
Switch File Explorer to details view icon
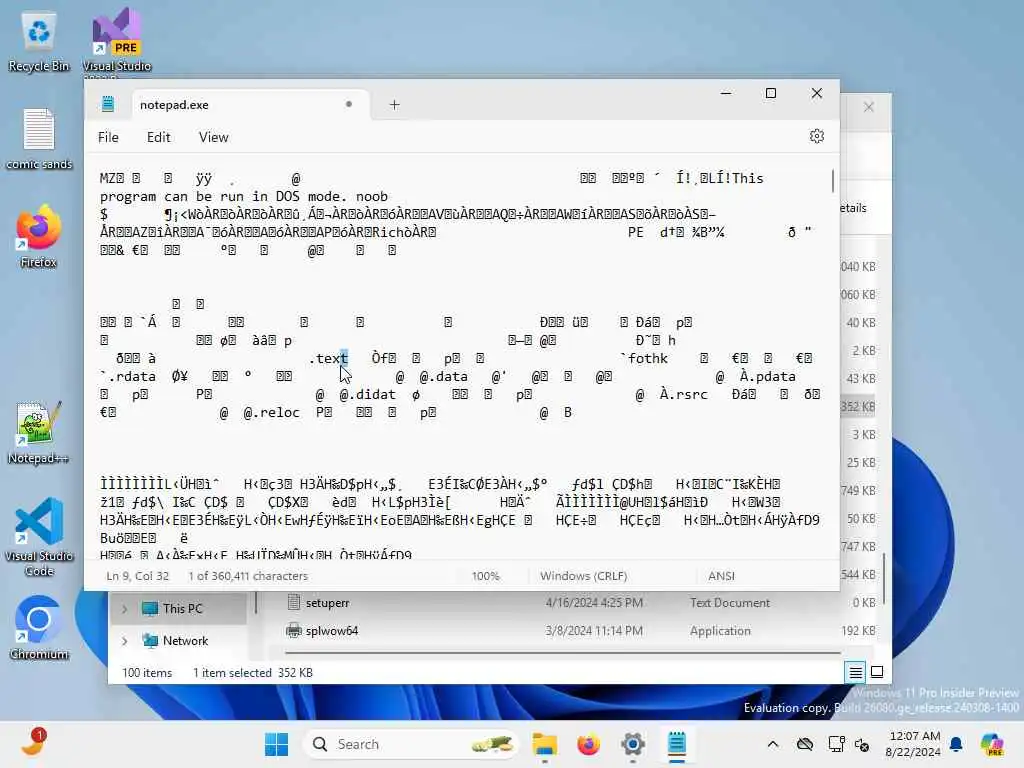(x=856, y=672)
